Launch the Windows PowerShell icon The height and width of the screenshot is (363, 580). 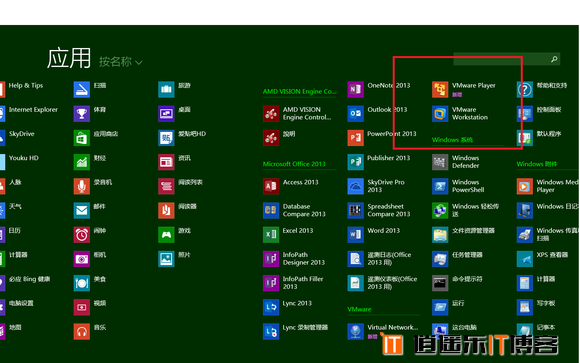click(440, 186)
